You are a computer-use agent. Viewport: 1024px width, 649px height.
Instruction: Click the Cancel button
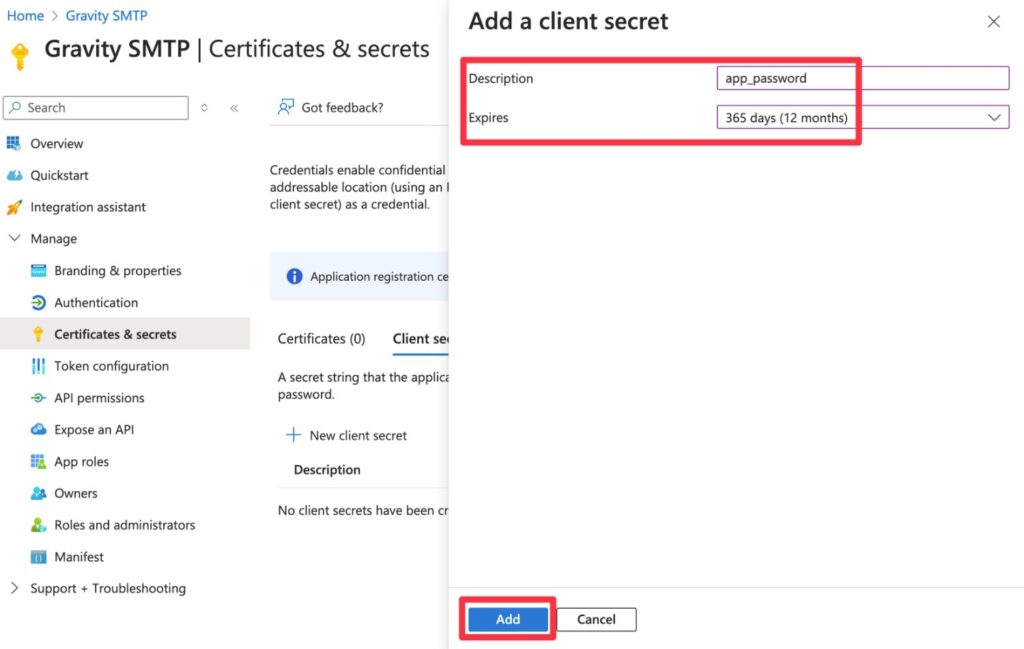pos(596,619)
